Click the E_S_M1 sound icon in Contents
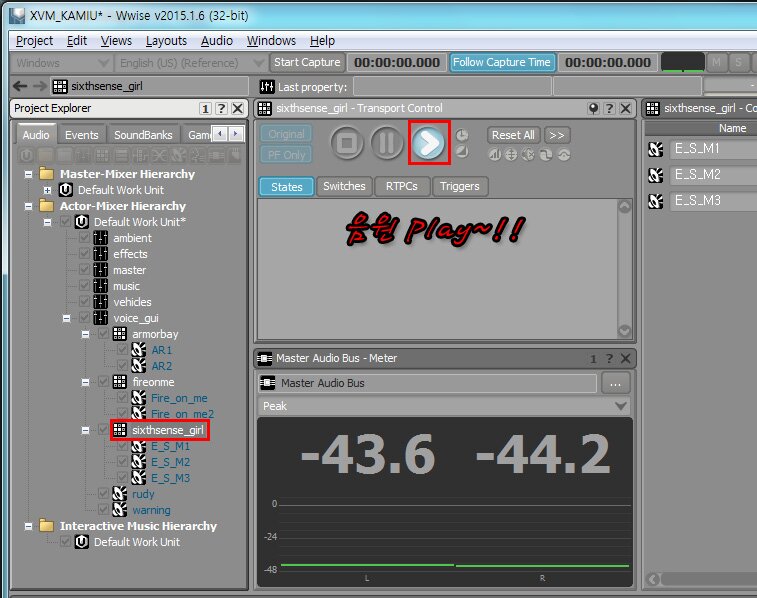Screen dimensions: 757x598 (x=656, y=149)
